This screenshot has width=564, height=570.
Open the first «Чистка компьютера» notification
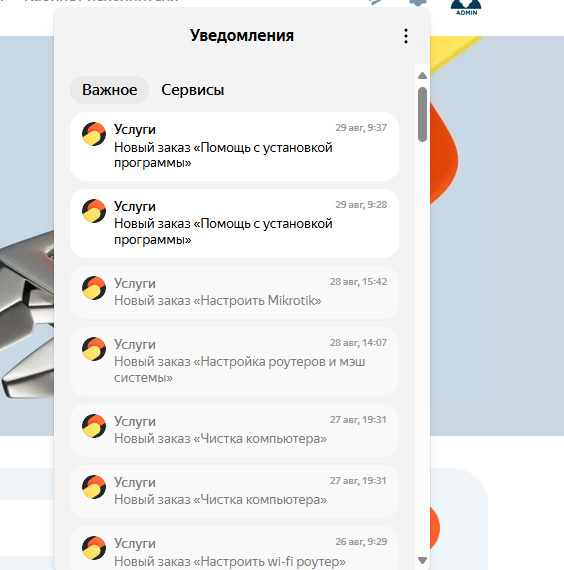[234, 430]
